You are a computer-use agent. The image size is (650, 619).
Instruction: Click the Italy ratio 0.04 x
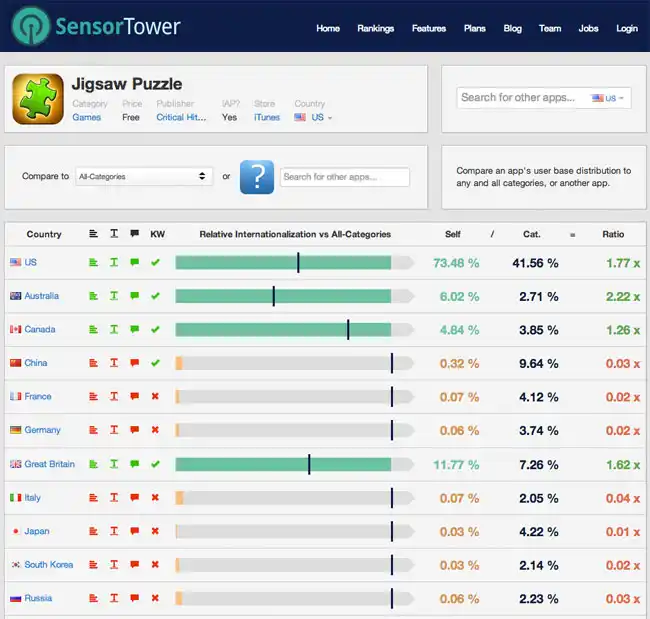click(x=623, y=498)
